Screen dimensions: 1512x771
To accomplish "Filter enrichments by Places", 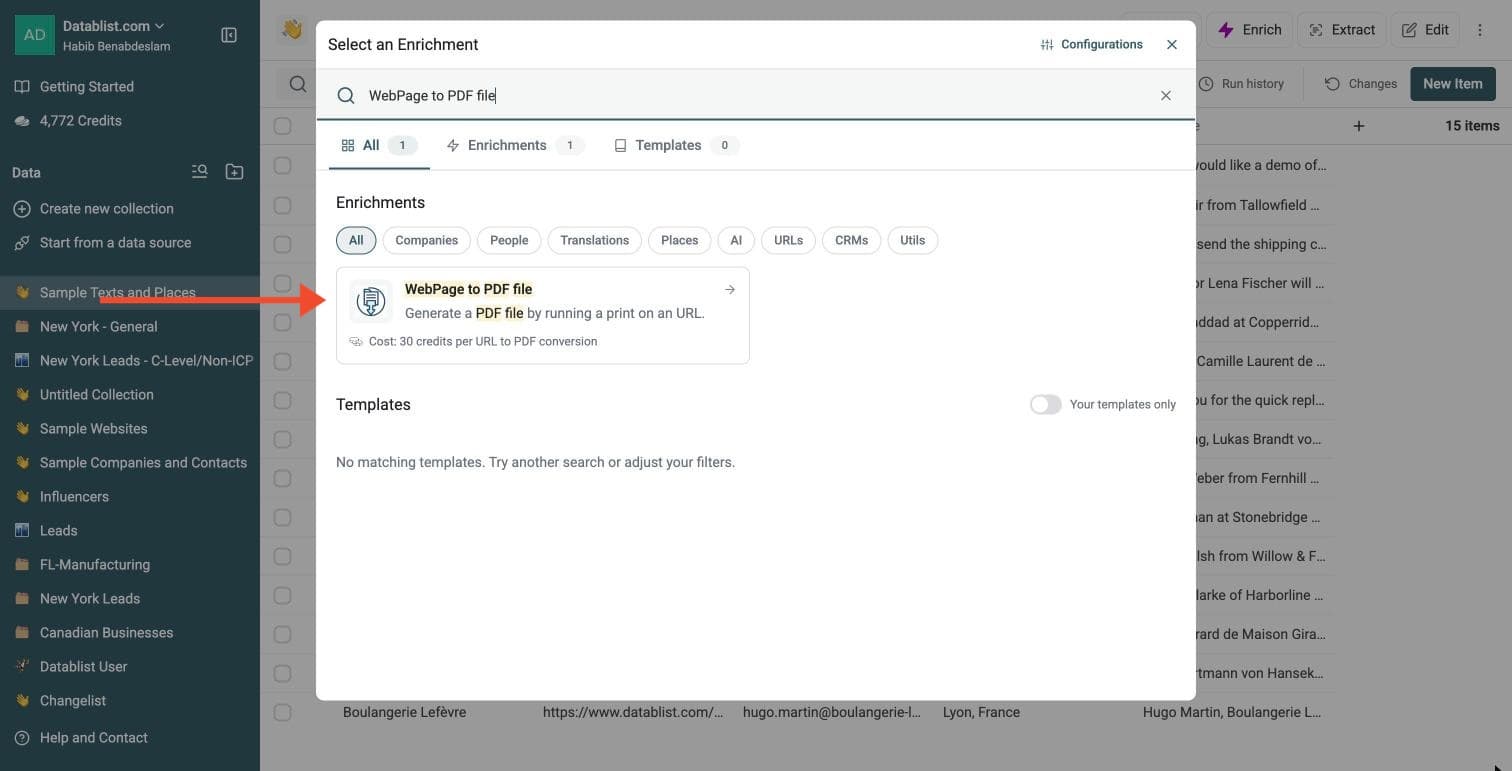I will tap(680, 241).
